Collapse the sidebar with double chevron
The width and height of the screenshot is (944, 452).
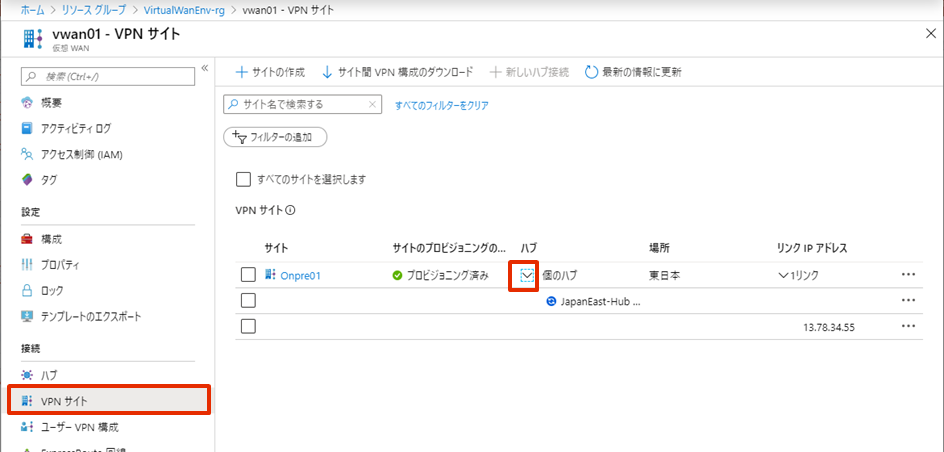click(204, 67)
